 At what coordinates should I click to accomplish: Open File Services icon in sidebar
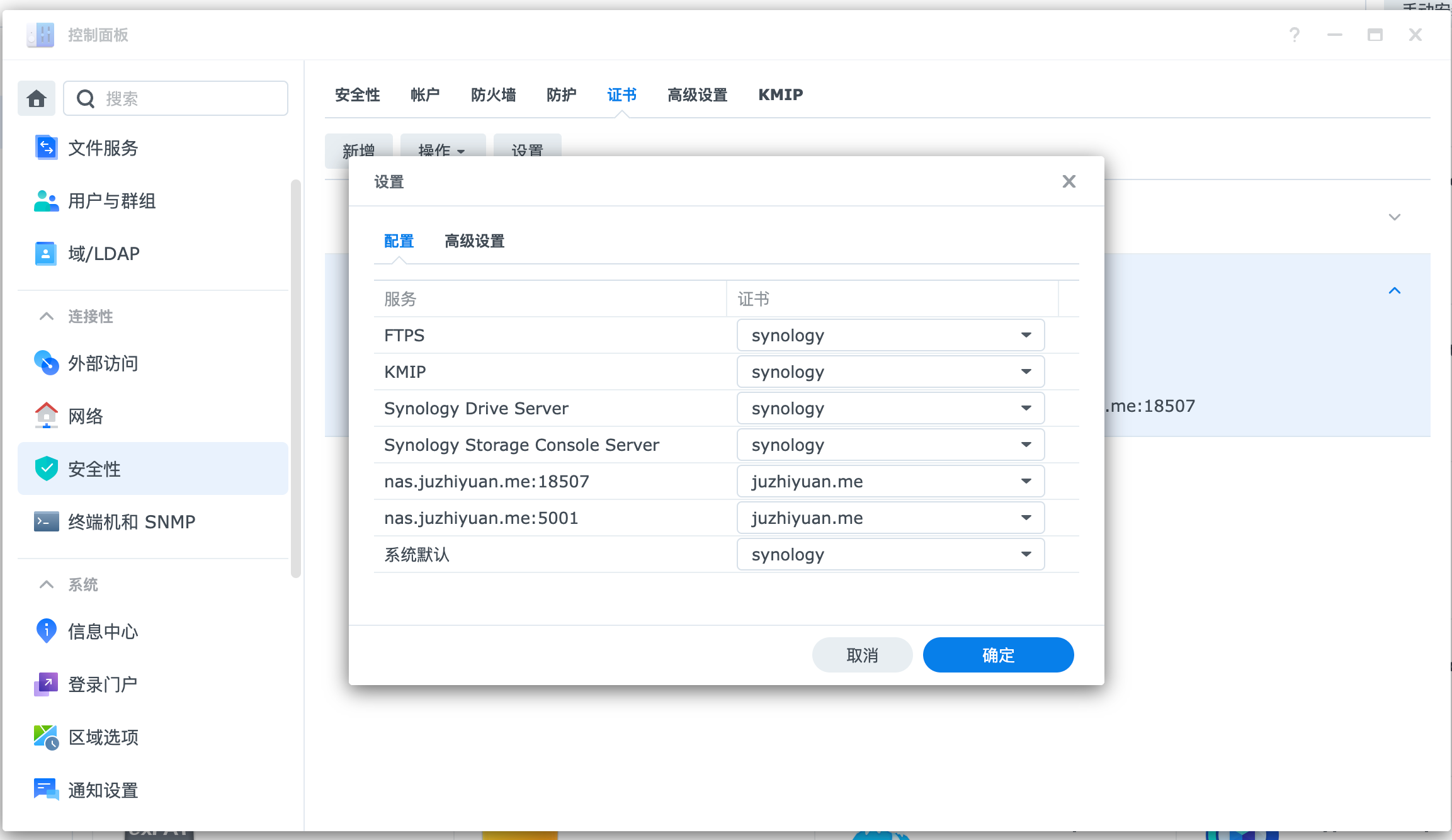point(46,147)
